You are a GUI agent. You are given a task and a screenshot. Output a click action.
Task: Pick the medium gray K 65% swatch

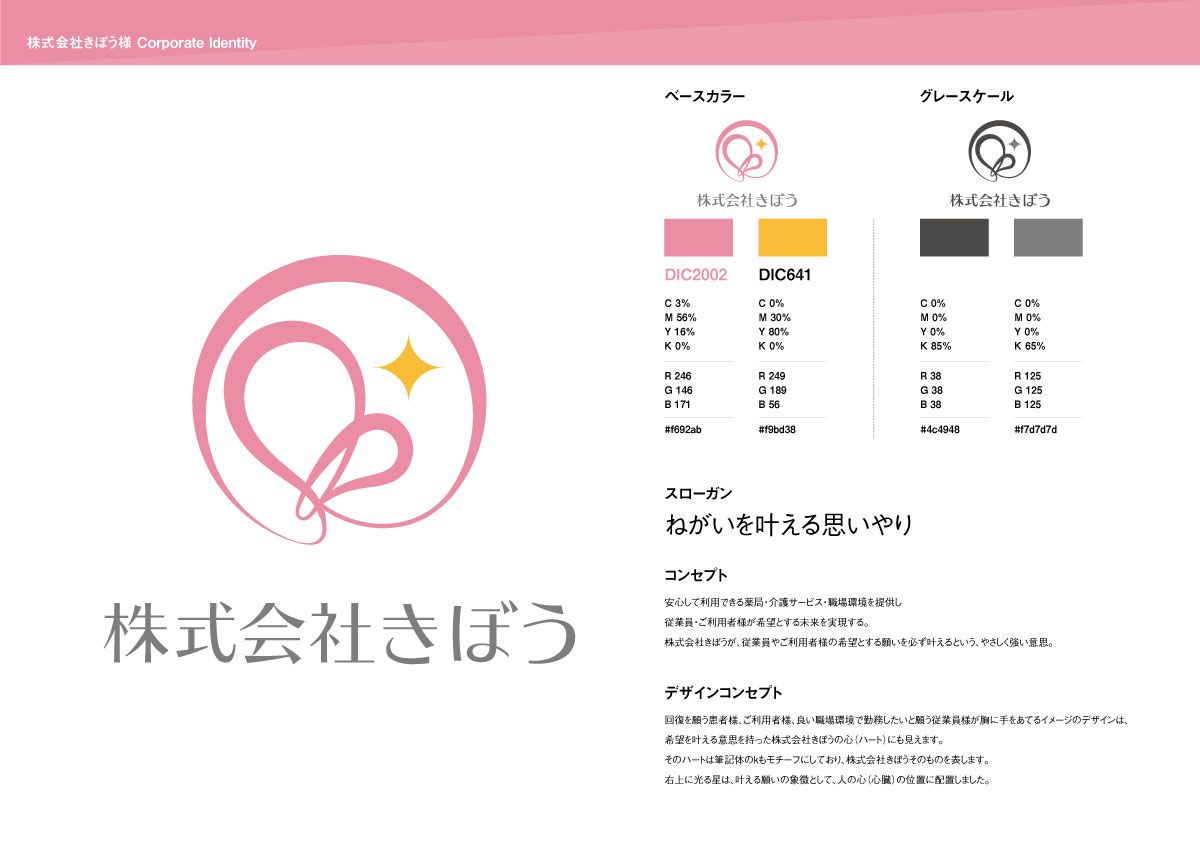[x=1048, y=238]
